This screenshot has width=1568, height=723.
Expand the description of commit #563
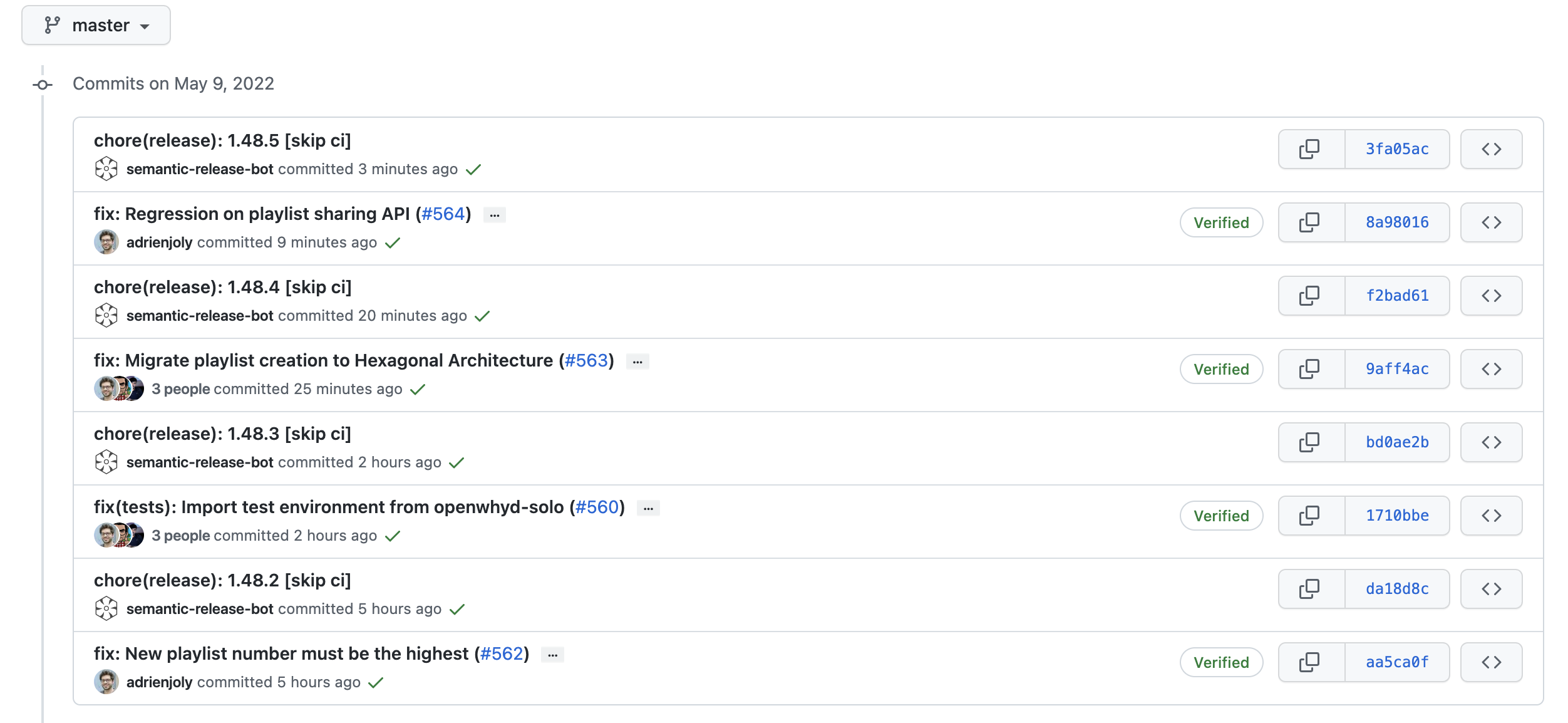(x=637, y=361)
